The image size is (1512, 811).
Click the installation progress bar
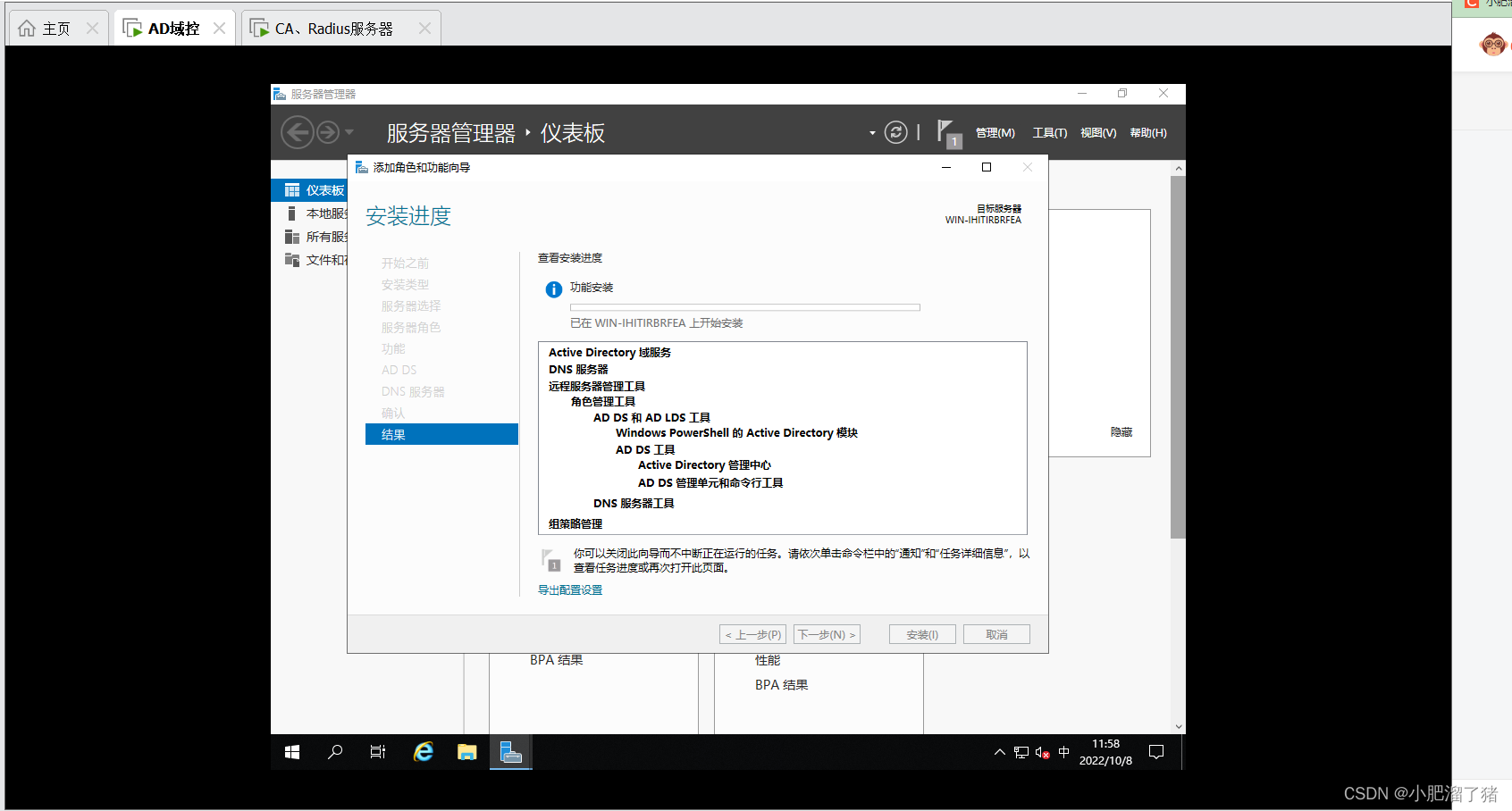(x=745, y=307)
